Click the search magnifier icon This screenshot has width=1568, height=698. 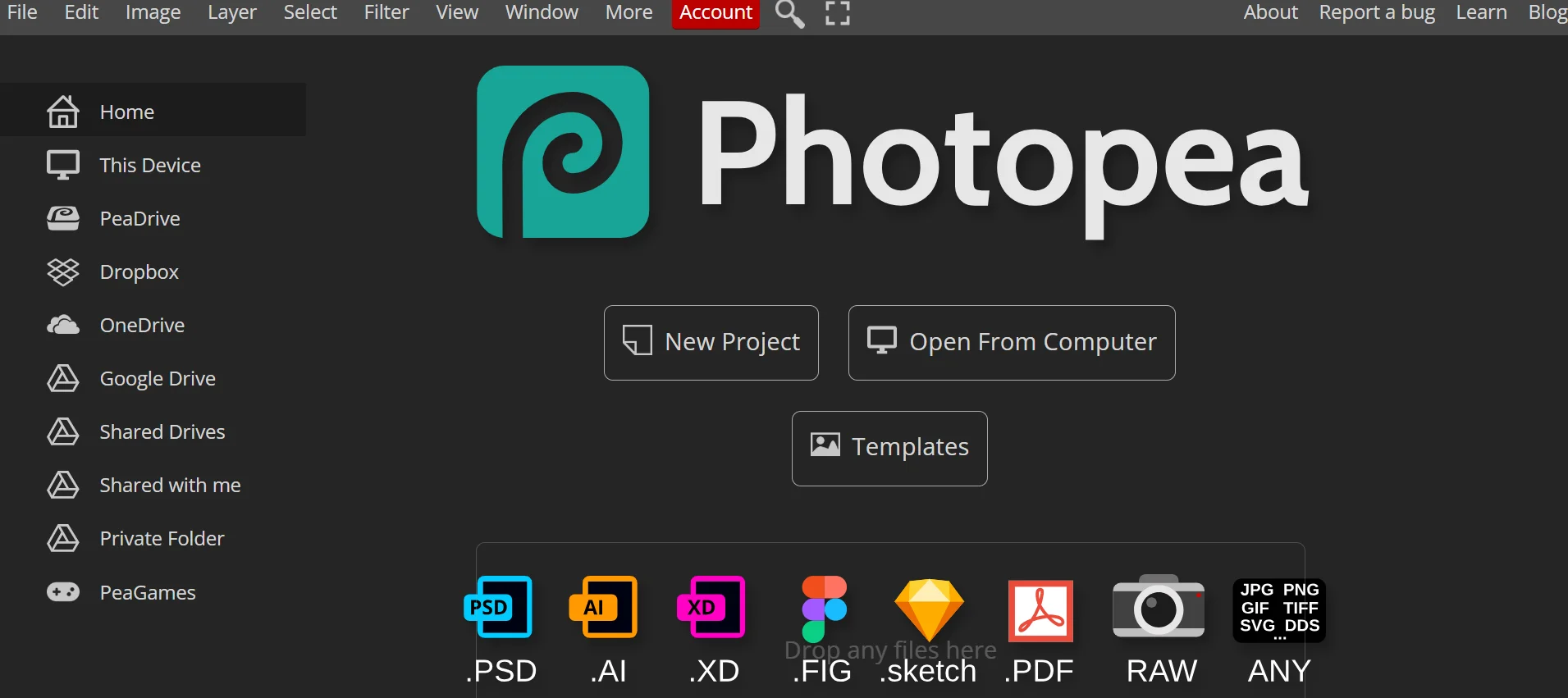(x=789, y=14)
